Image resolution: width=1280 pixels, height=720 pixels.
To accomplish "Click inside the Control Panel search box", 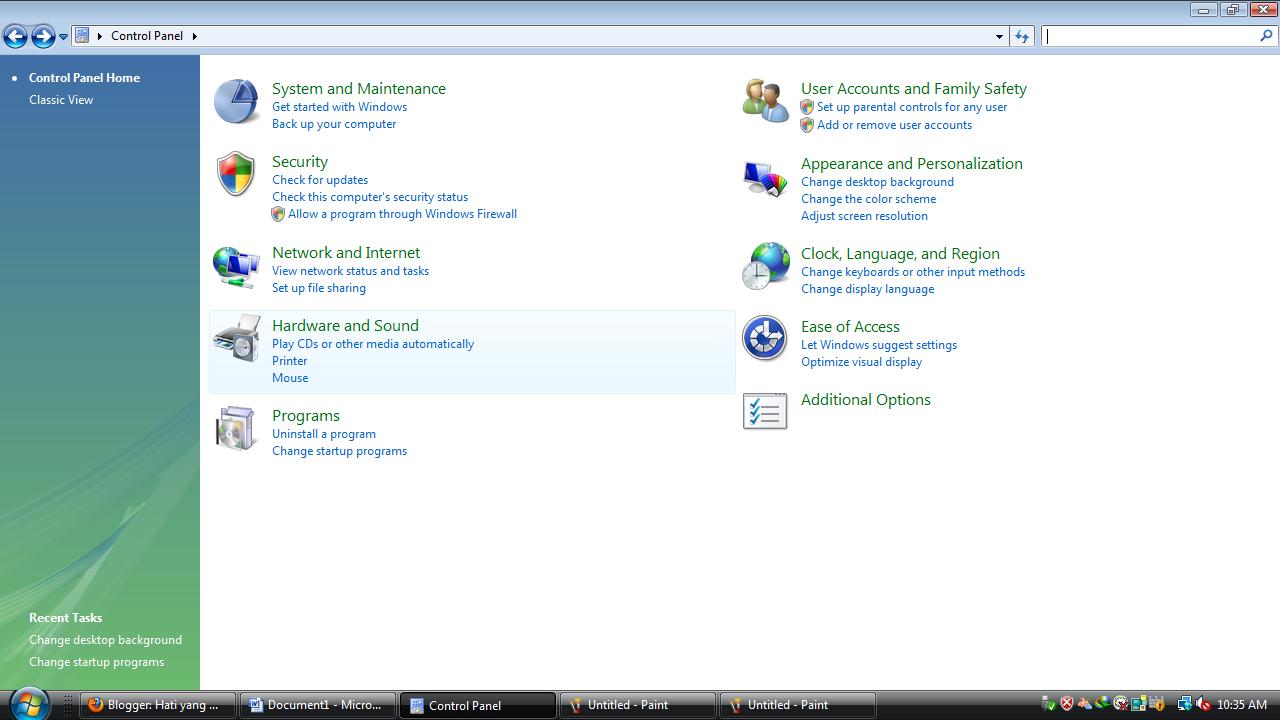I will coord(1152,36).
